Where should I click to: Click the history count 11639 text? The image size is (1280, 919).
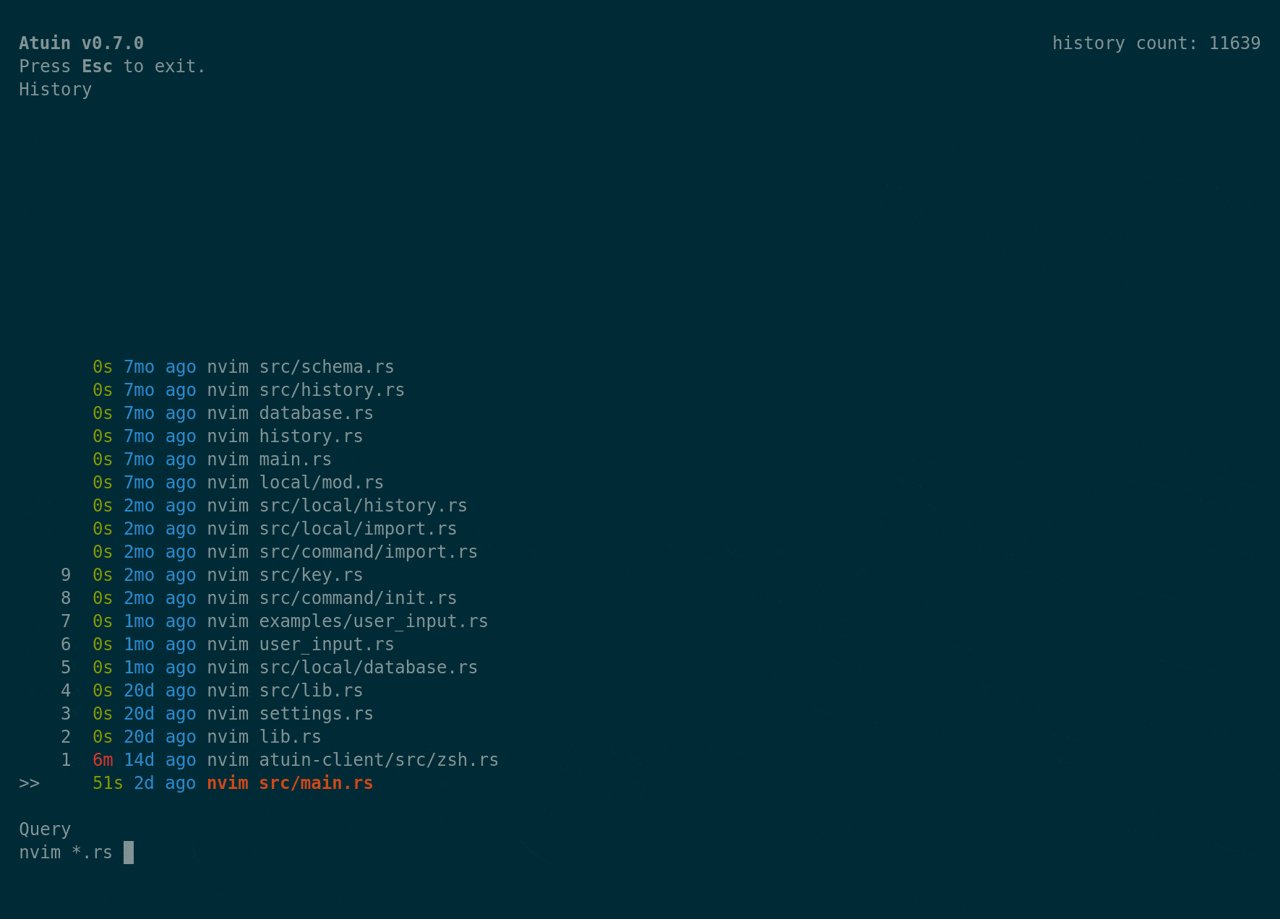[x=1156, y=43]
